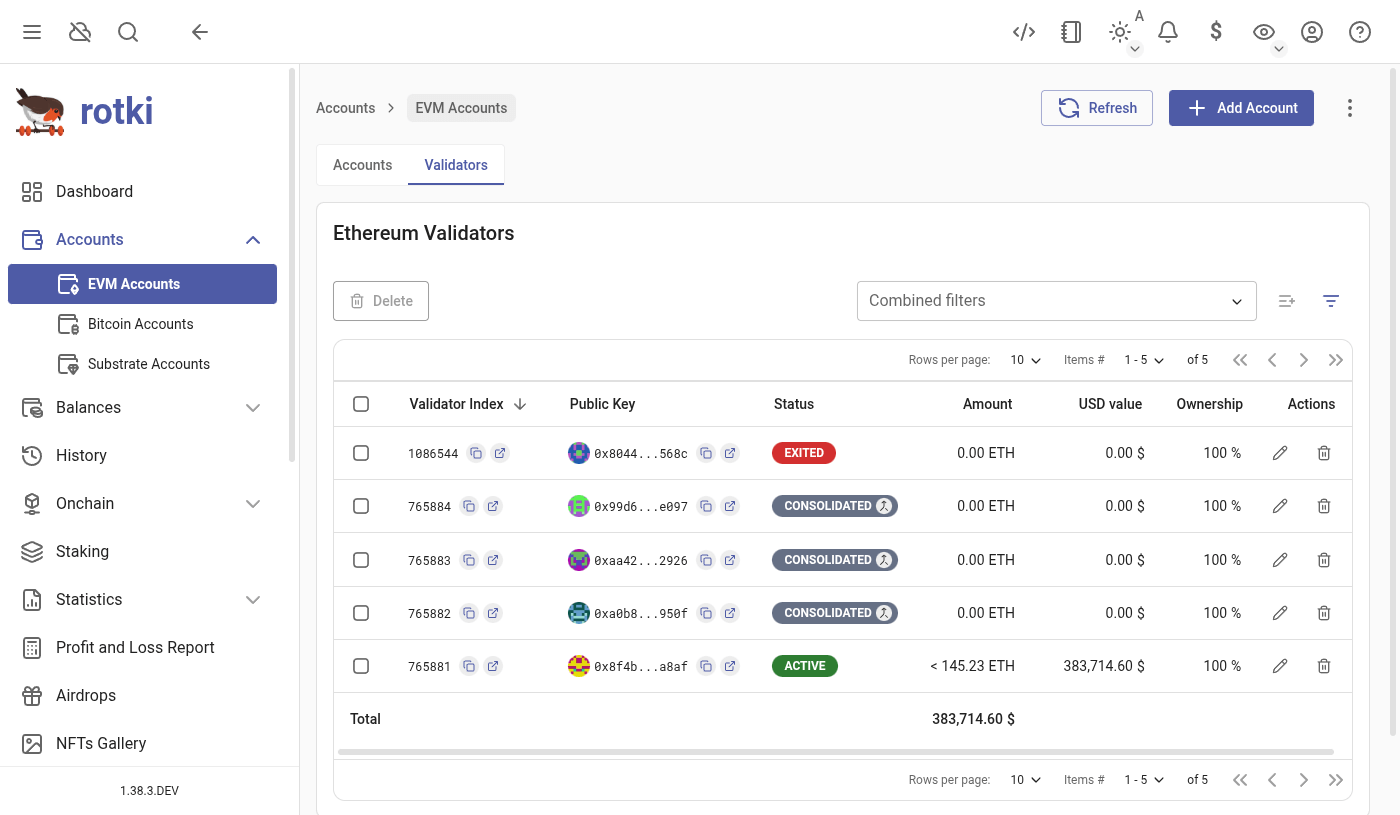This screenshot has height=815, width=1400.
Task: Edit validator 1086544 with pencil icon
Action: (x=1280, y=453)
